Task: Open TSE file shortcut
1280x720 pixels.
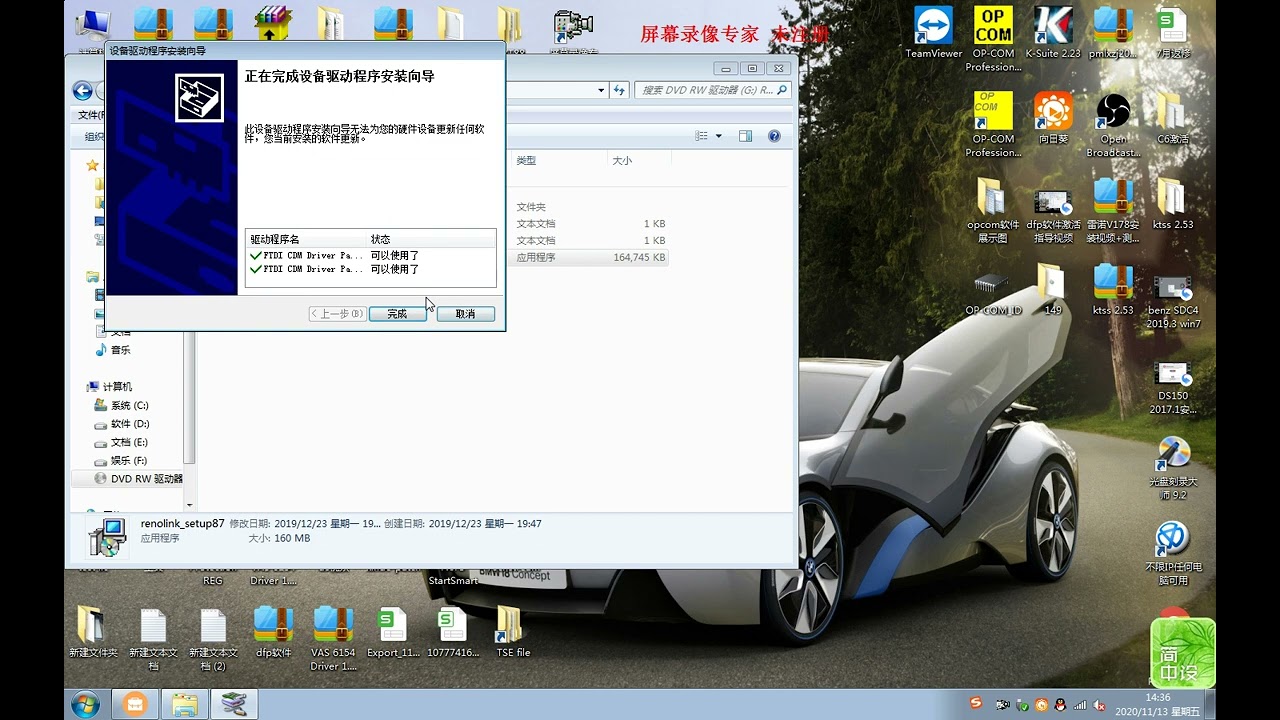Action: tap(512, 632)
